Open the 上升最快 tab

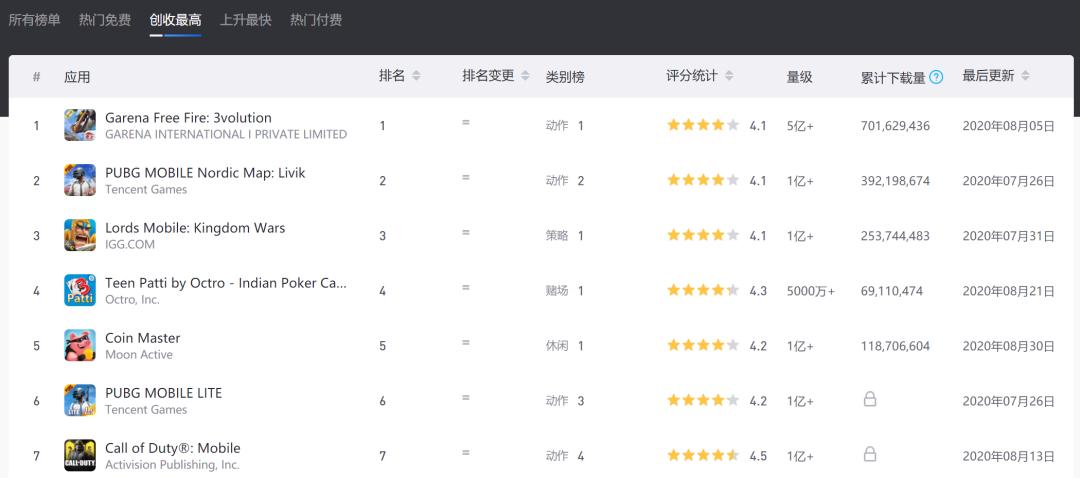point(245,20)
